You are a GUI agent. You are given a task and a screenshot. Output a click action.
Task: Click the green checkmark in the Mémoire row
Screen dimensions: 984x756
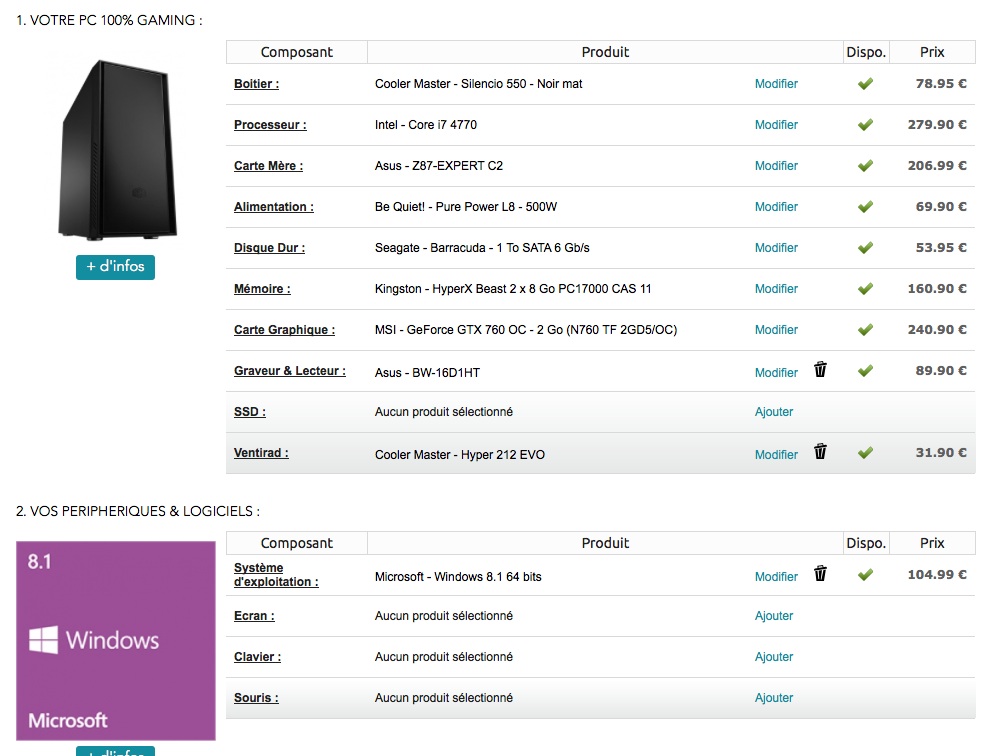click(865, 289)
